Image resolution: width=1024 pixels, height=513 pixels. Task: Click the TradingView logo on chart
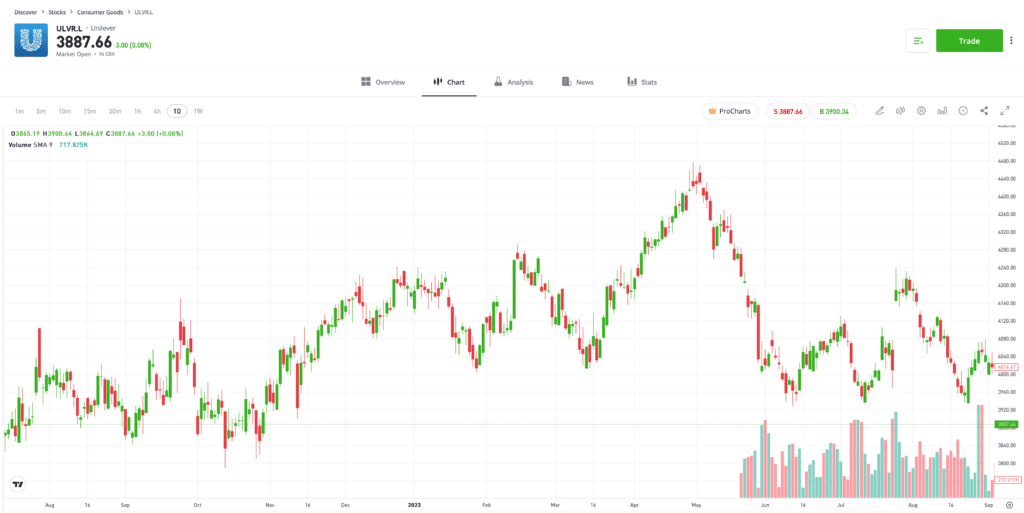[18, 484]
